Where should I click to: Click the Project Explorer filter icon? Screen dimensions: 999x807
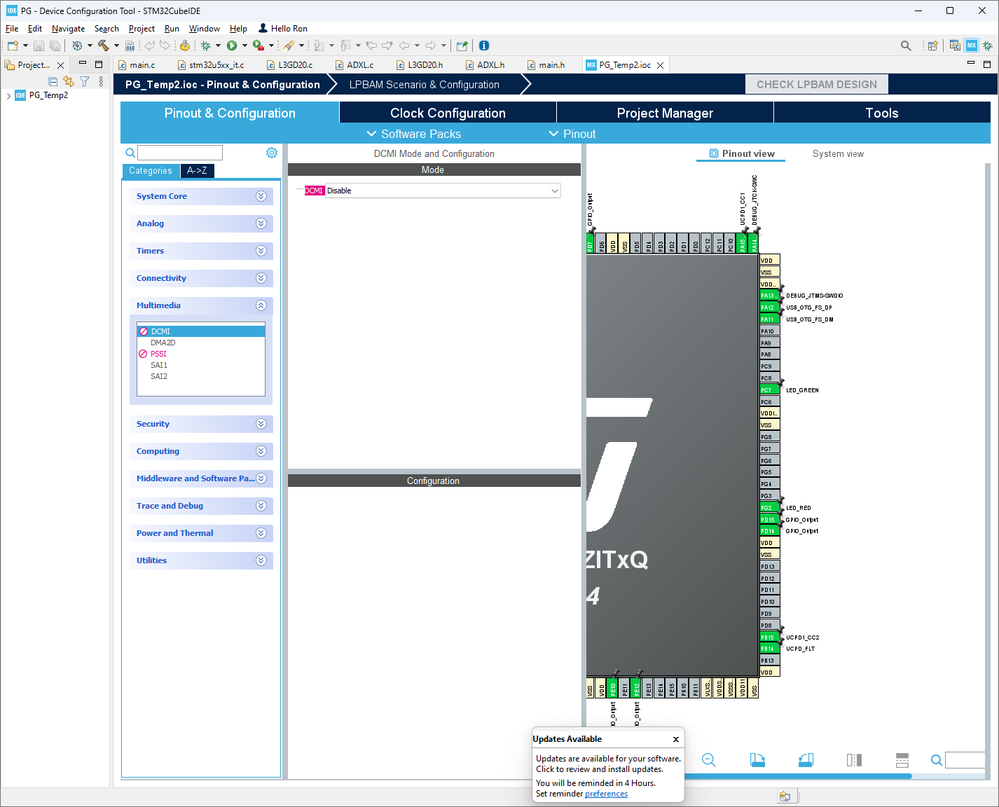[x=84, y=82]
